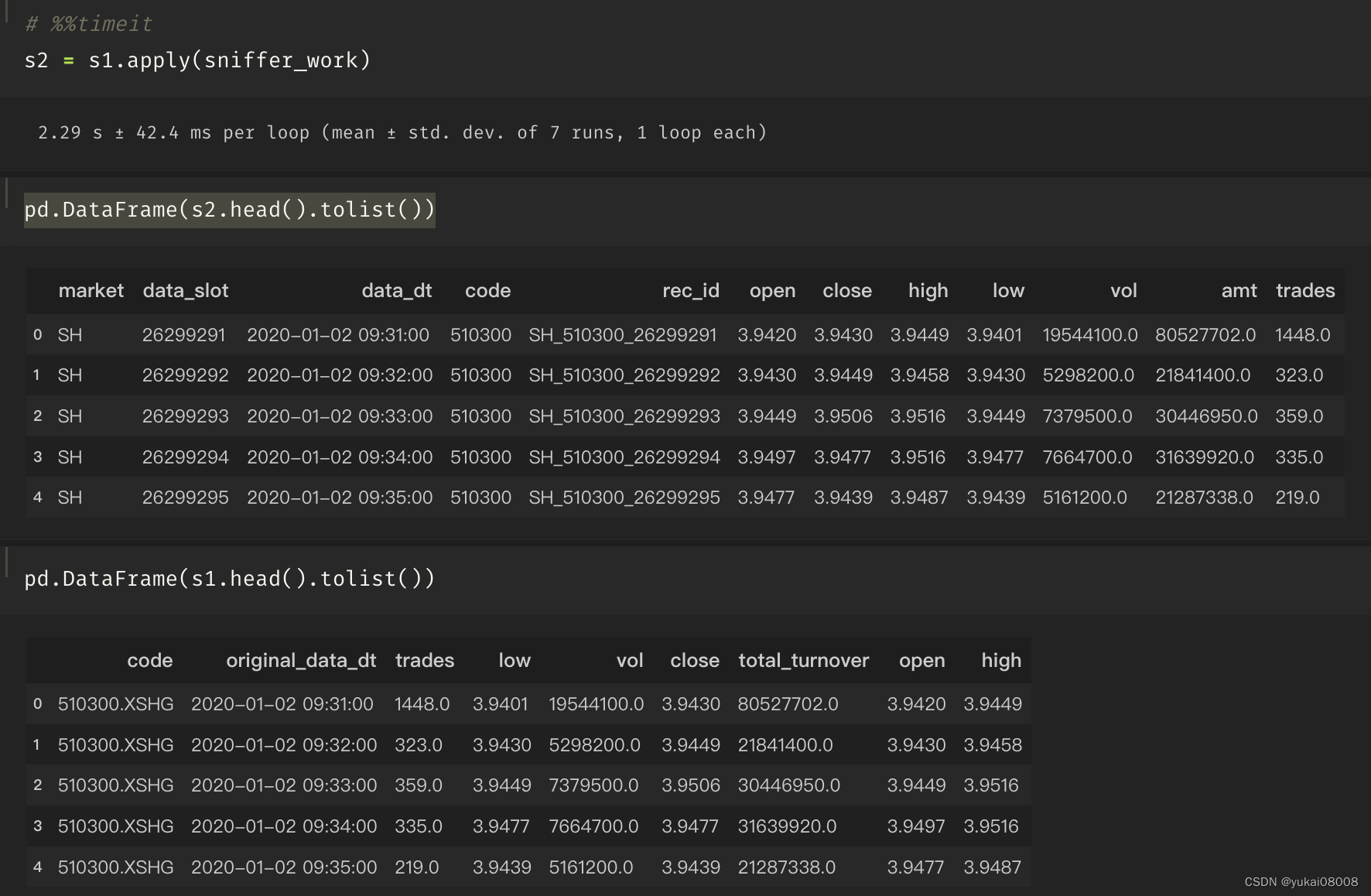Click total_turnover value '30446950.0'

coord(789,785)
